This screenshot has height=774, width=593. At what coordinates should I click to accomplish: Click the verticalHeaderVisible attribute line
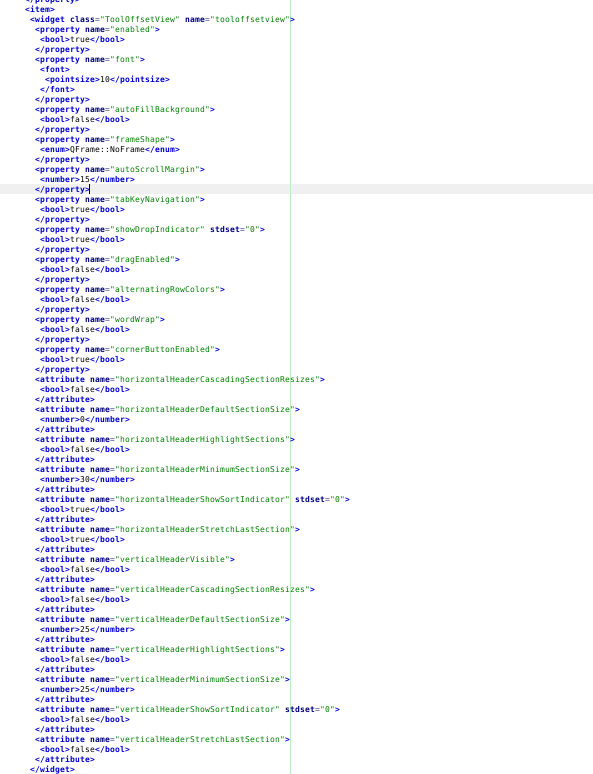[x=134, y=559]
